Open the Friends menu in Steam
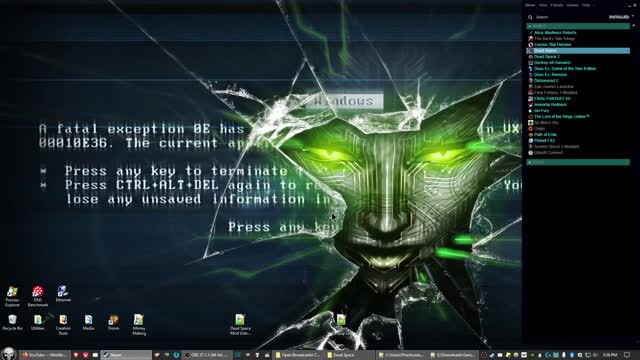This screenshot has width=640, height=360. [x=557, y=5]
